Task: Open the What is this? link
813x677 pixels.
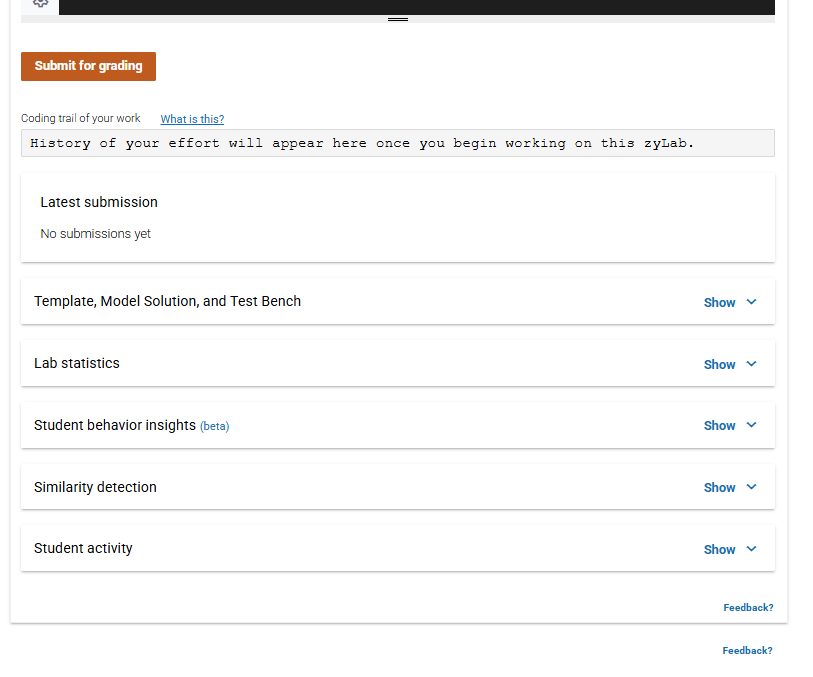Action: coord(192,119)
